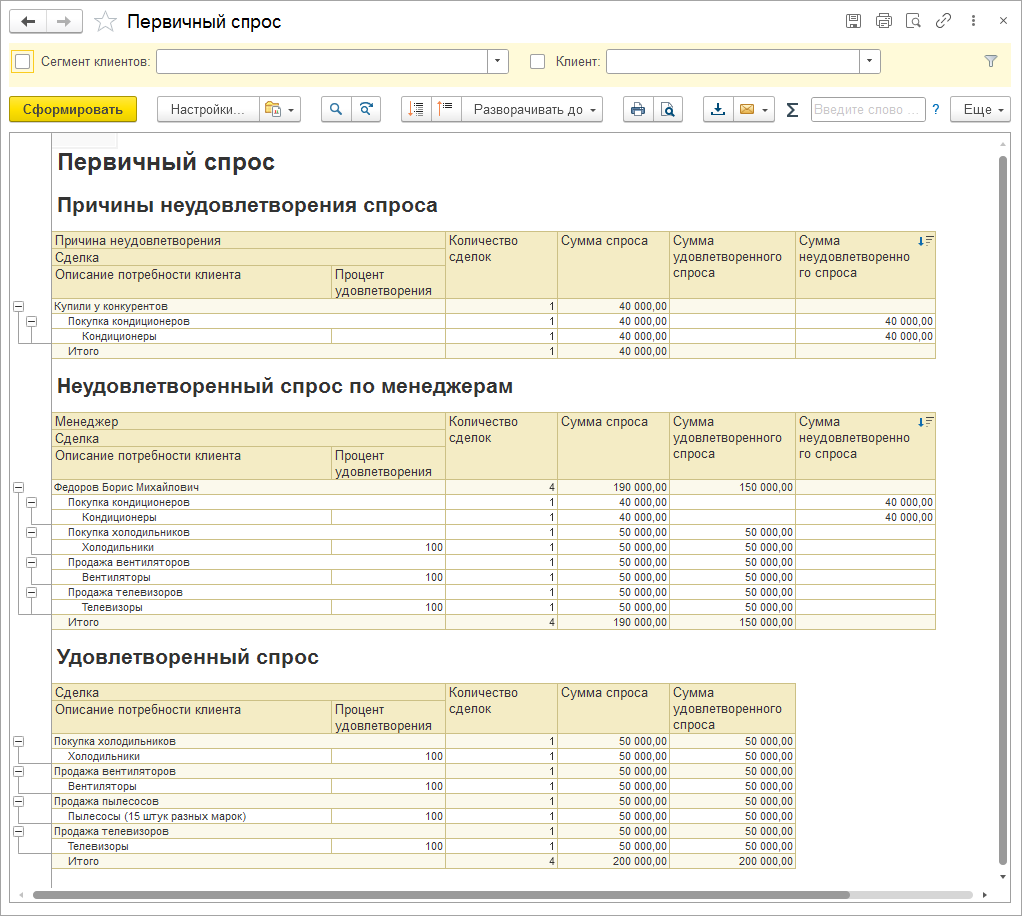Image resolution: width=1022 pixels, height=916 pixels.
Task: Collapse the Купили у конкурентов group
Action: pos(18,306)
